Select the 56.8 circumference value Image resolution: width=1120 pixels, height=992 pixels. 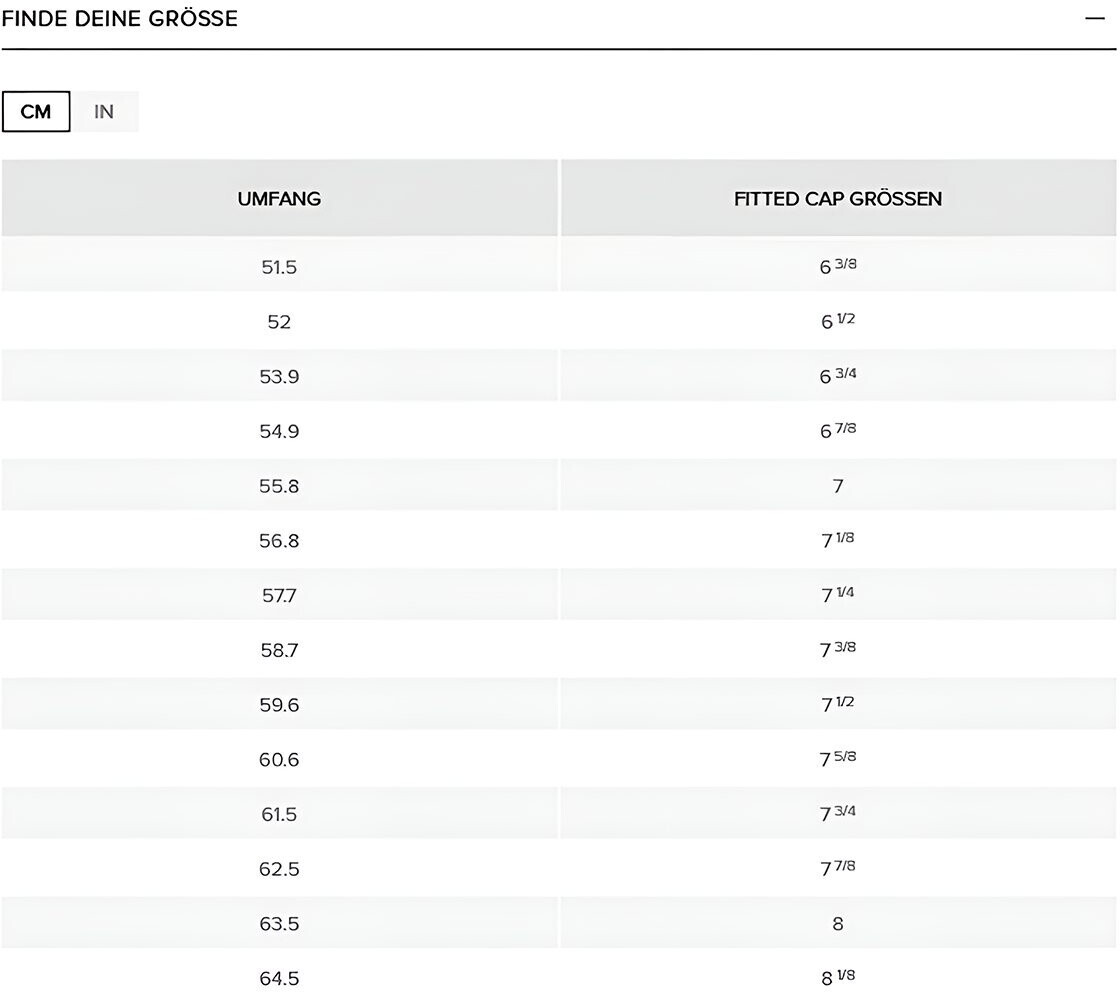click(x=279, y=541)
